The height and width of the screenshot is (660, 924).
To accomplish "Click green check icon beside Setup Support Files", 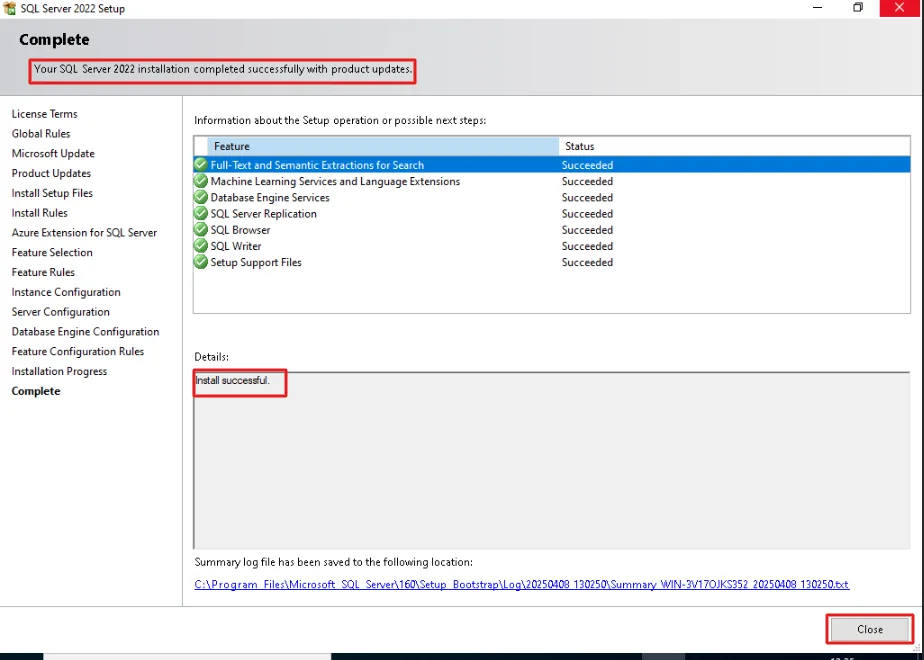I will point(201,262).
